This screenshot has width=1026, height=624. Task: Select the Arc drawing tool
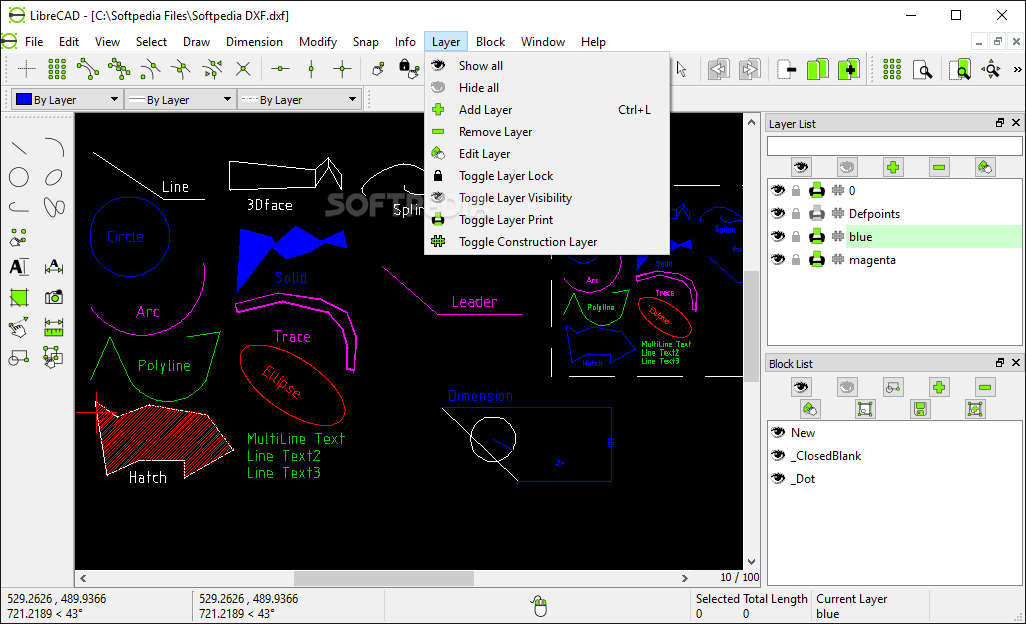pos(54,148)
